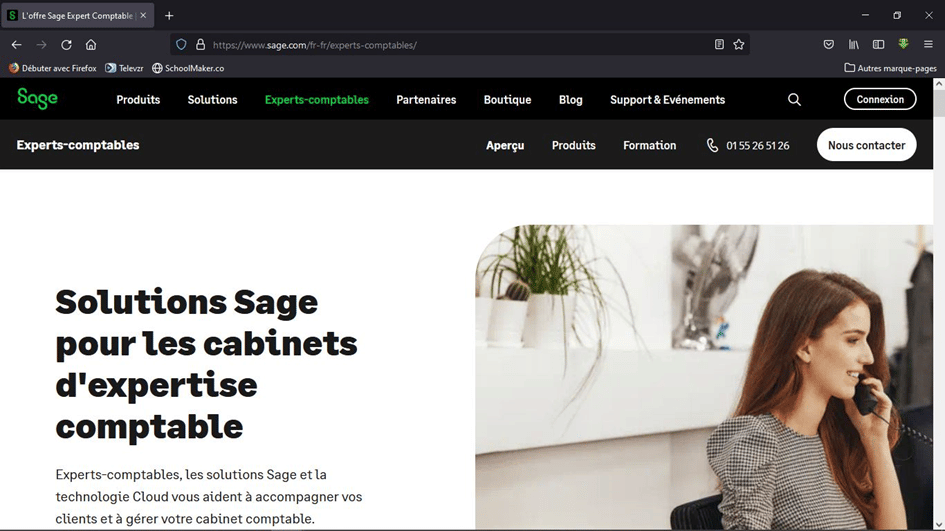Image resolution: width=945 pixels, height=531 pixels.
Task: Select the L'offre Sage Expert Comptable tab
Action: point(77,16)
